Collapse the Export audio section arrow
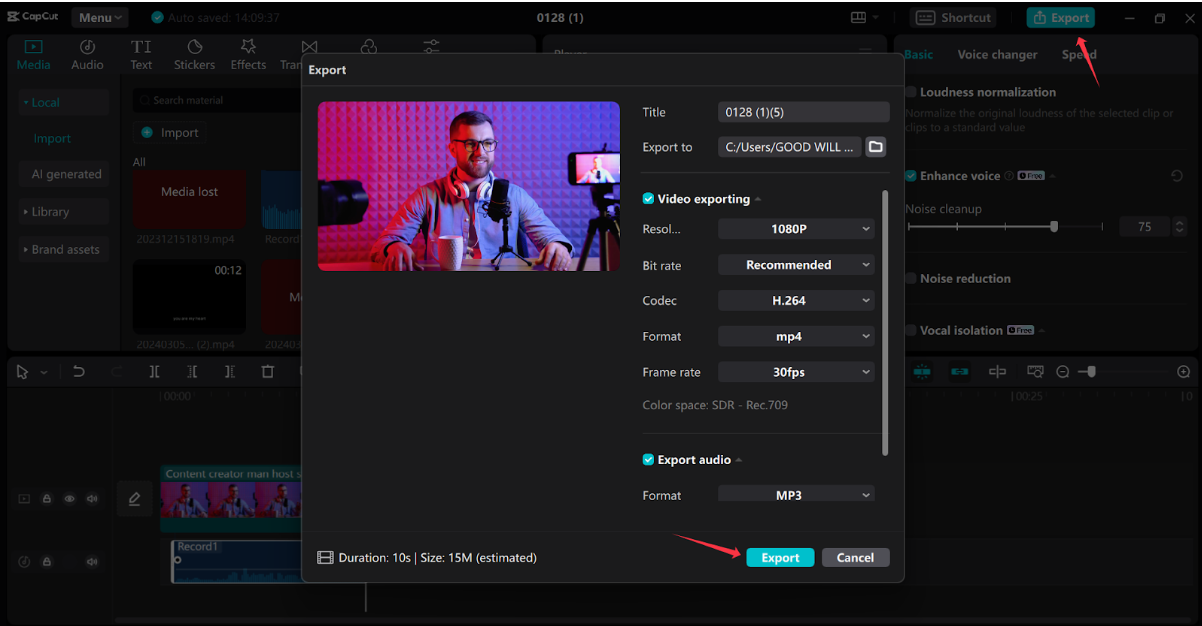Screen dimensions: 1202x626 click(739, 461)
